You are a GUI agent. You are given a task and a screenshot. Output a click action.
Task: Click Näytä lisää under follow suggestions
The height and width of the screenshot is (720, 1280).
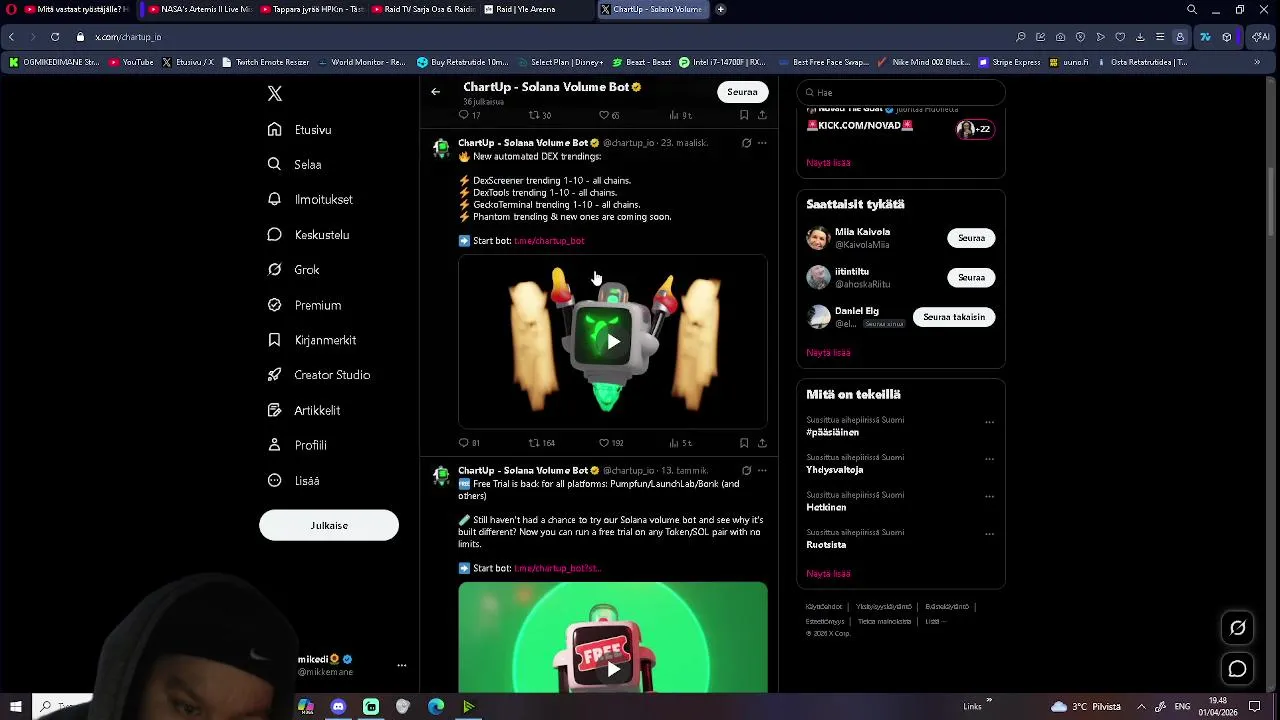click(x=828, y=353)
